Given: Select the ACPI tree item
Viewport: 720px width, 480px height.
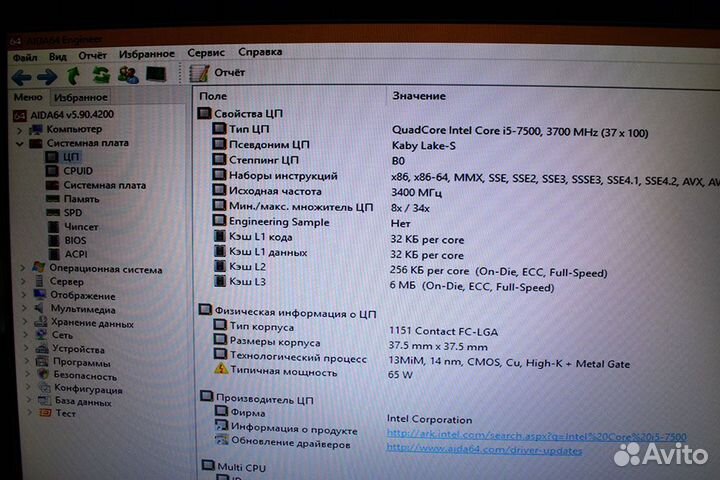Looking at the screenshot, I should pos(68,254).
